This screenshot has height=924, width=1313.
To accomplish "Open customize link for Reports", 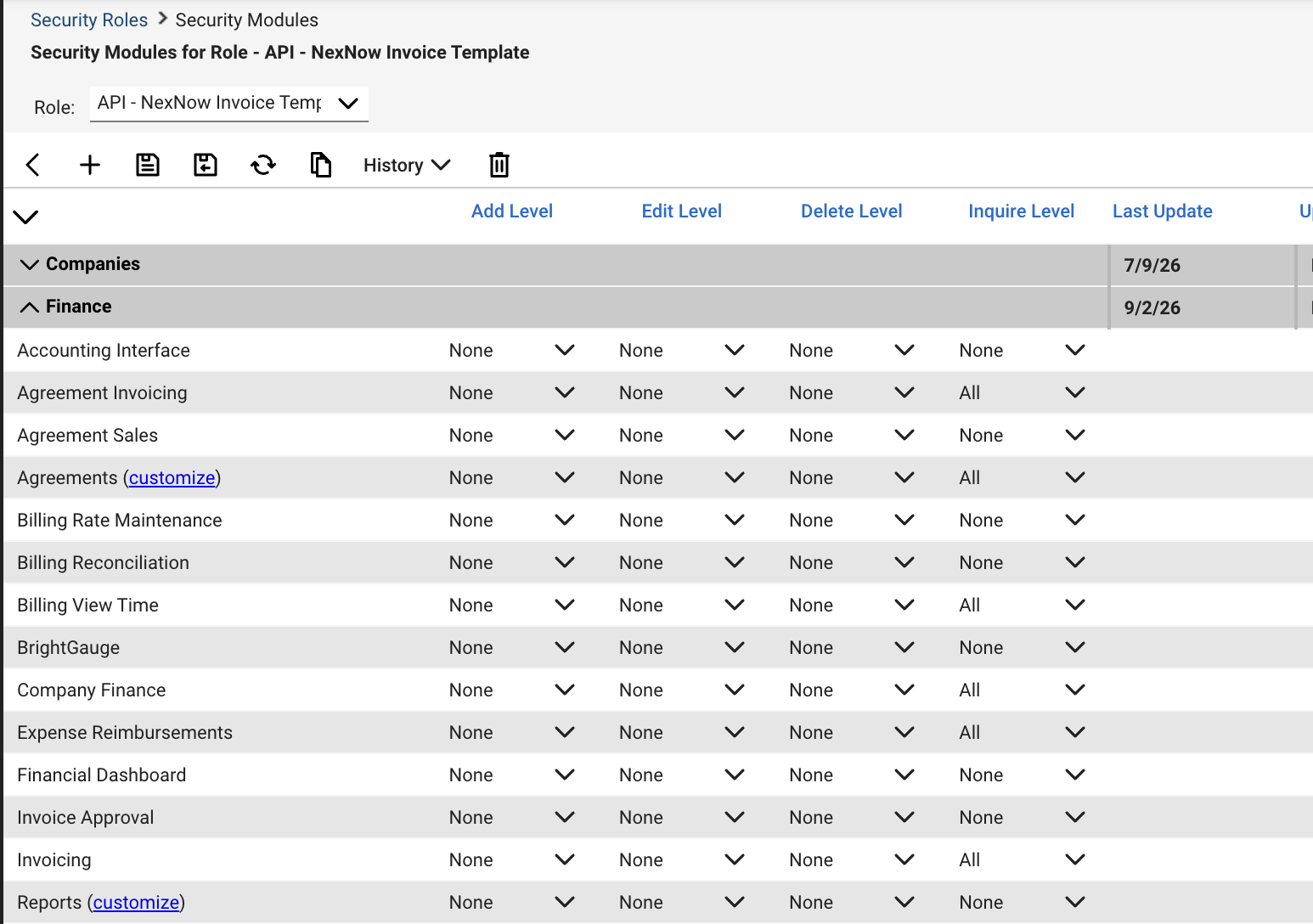I will click(137, 903).
